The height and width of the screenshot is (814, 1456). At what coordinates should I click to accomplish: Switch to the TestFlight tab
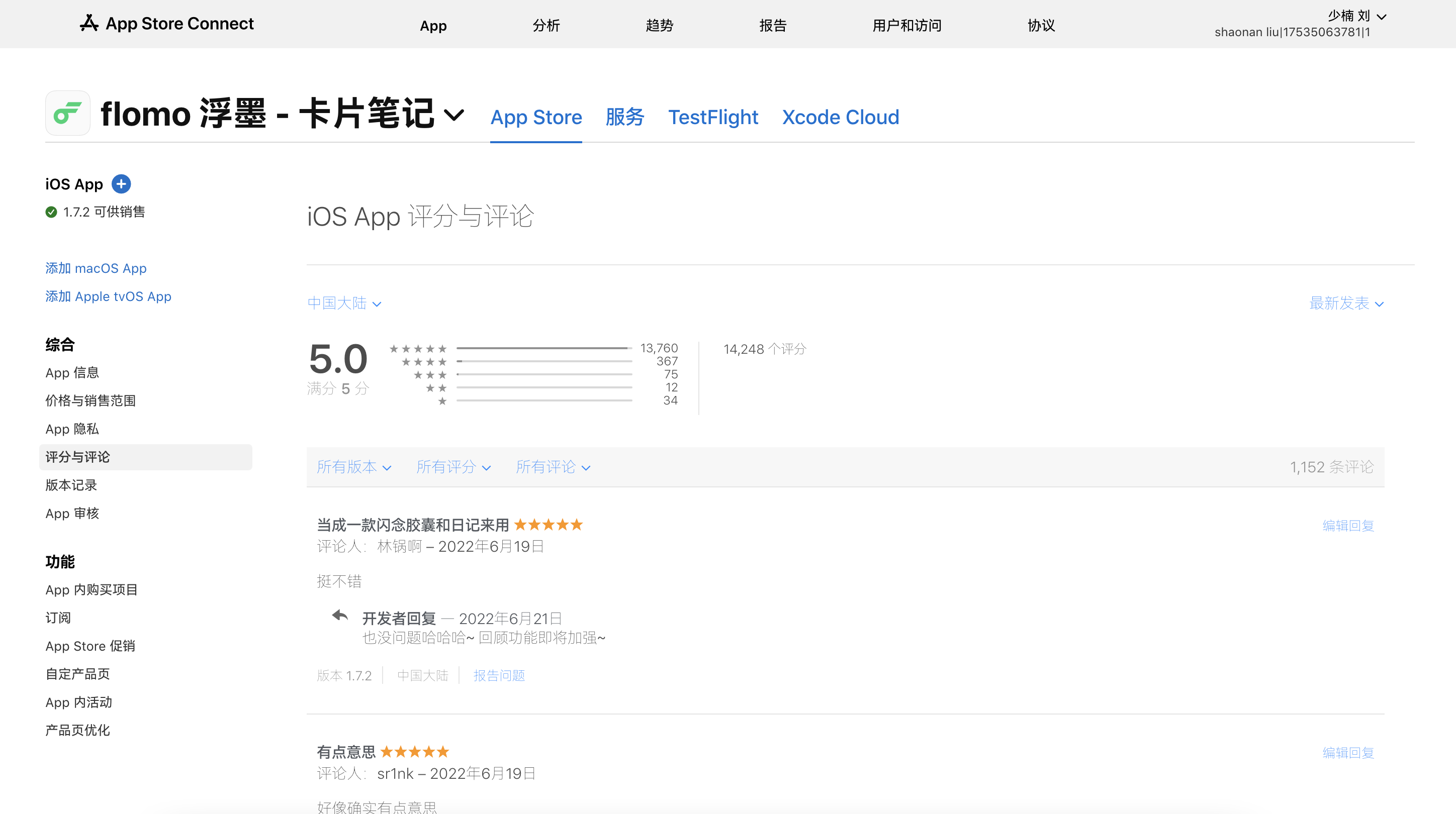click(713, 117)
